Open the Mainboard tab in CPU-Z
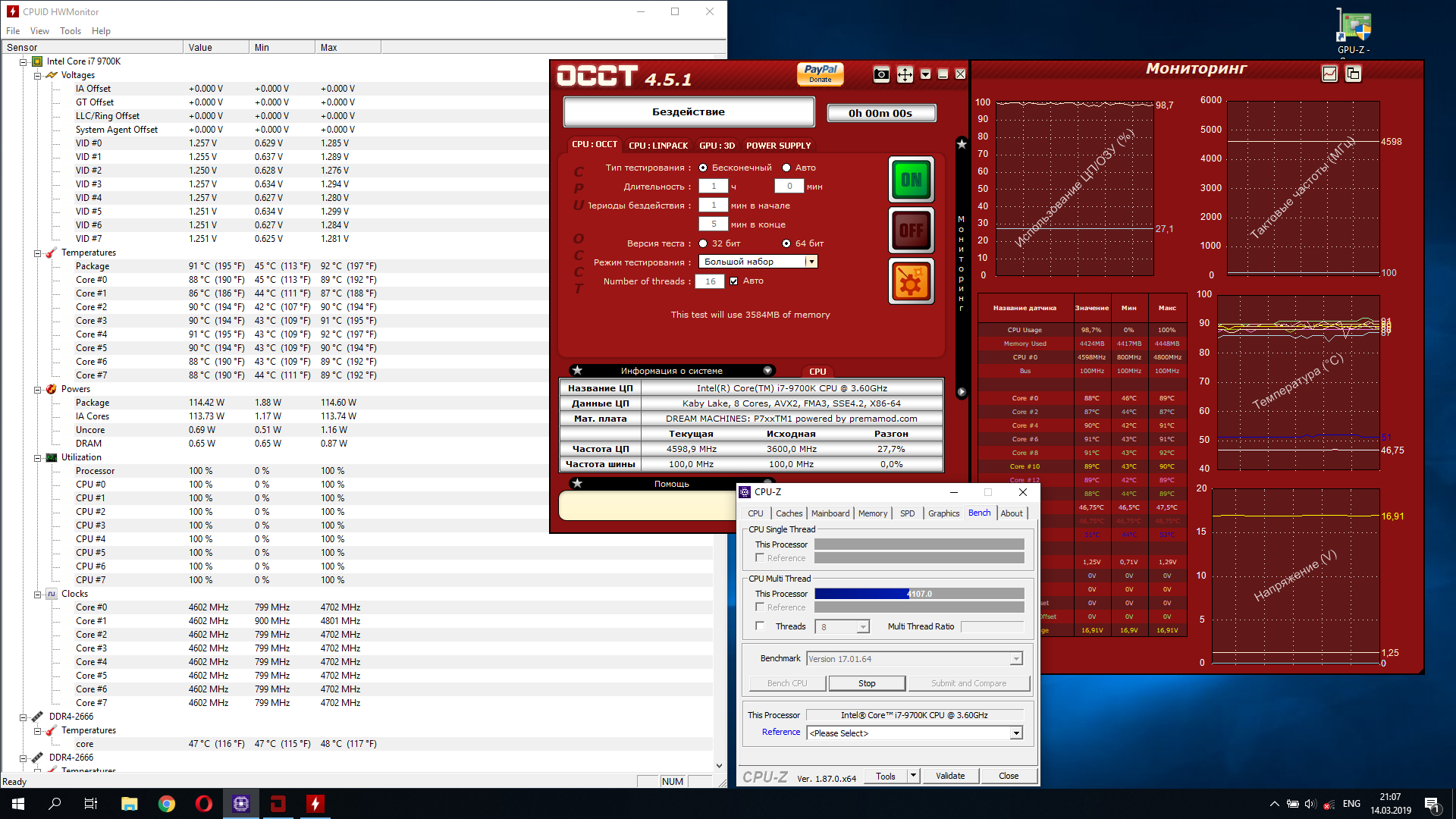Viewport: 1456px width, 819px height. click(830, 513)
